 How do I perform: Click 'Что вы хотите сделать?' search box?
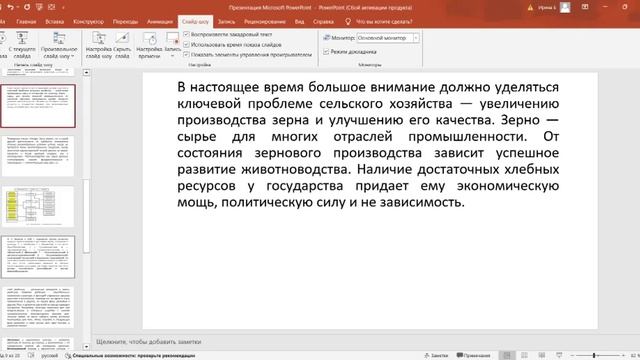pyautogui.click(x=384, y=21)
